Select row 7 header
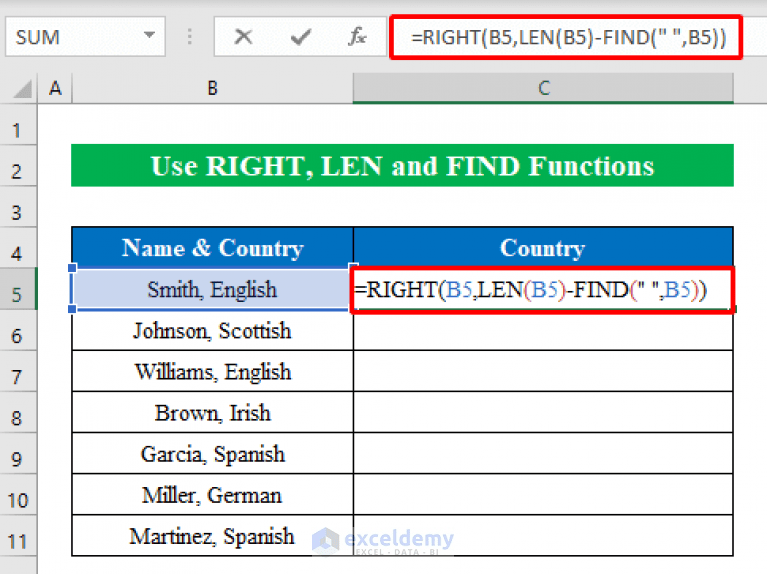This screenshot has width=767, height=574. pos(18,371)
